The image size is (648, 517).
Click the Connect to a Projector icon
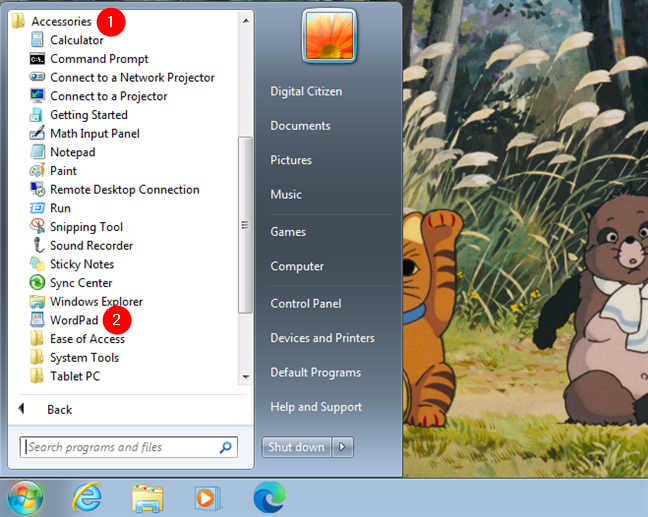coord(37,96)
